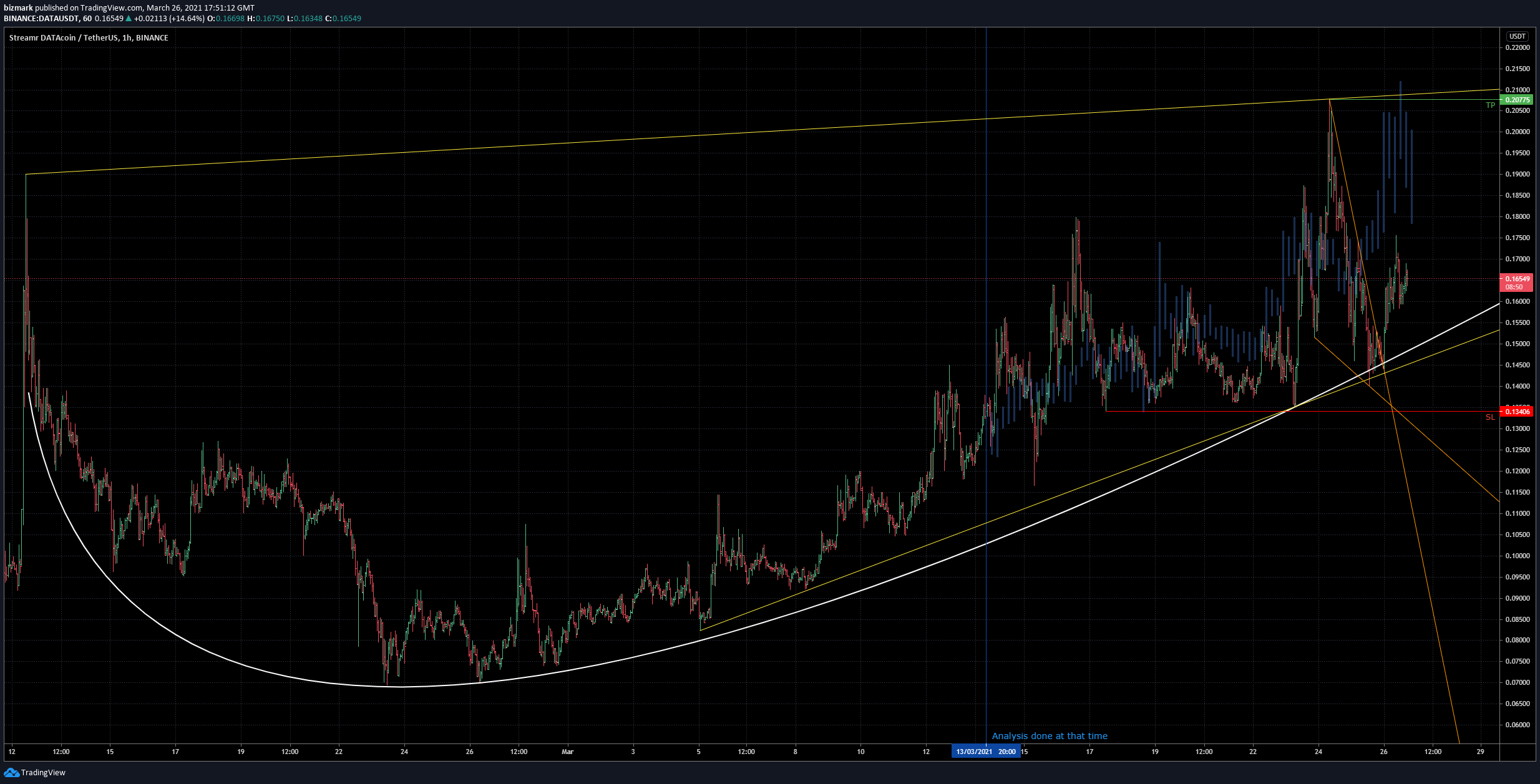Click the 0.10000 price axis label
Image resolution: width=1540 pixels, height=784 pixels.
[1518, 556]
